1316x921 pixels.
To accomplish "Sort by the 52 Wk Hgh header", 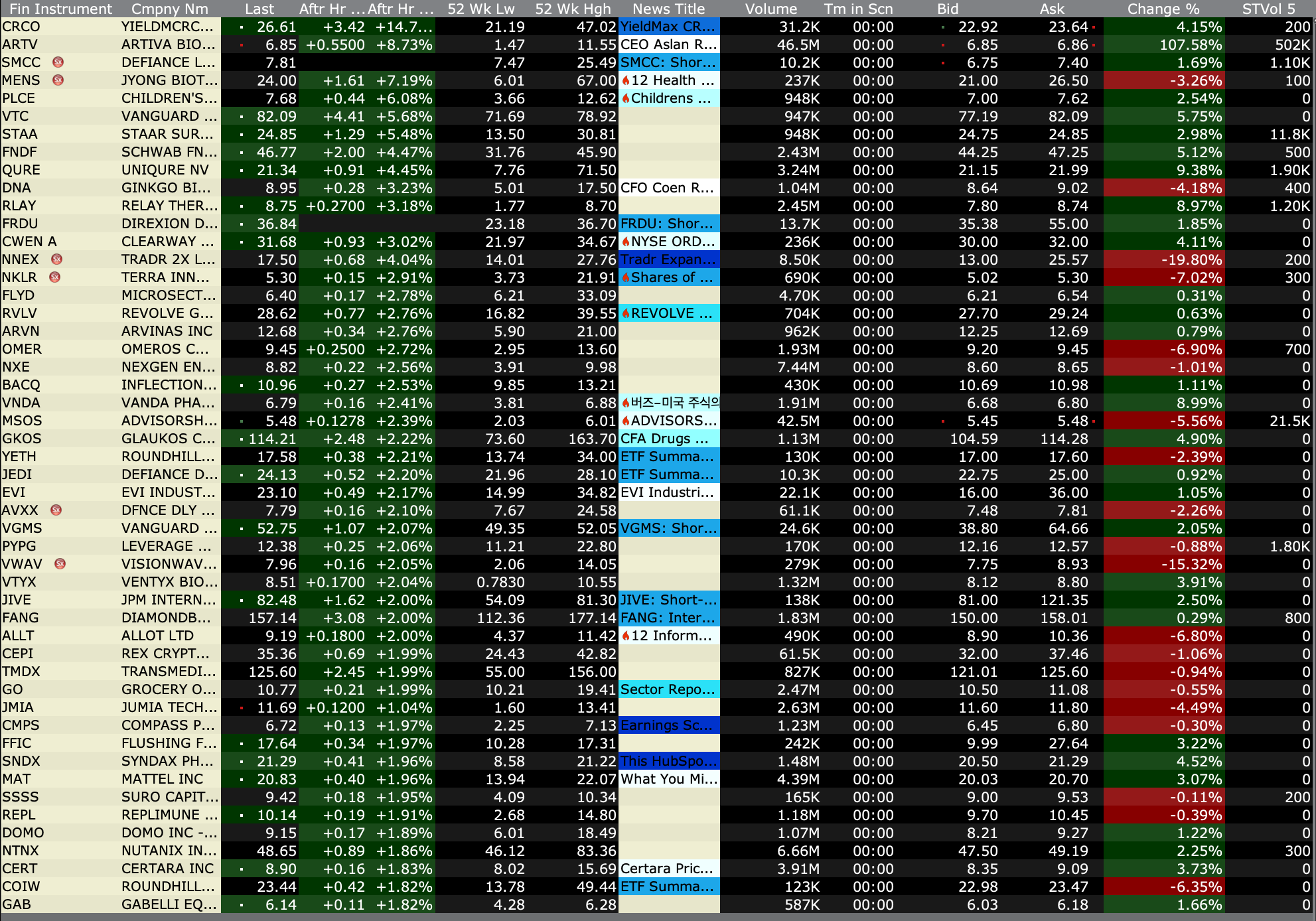I will click(572, 9).
